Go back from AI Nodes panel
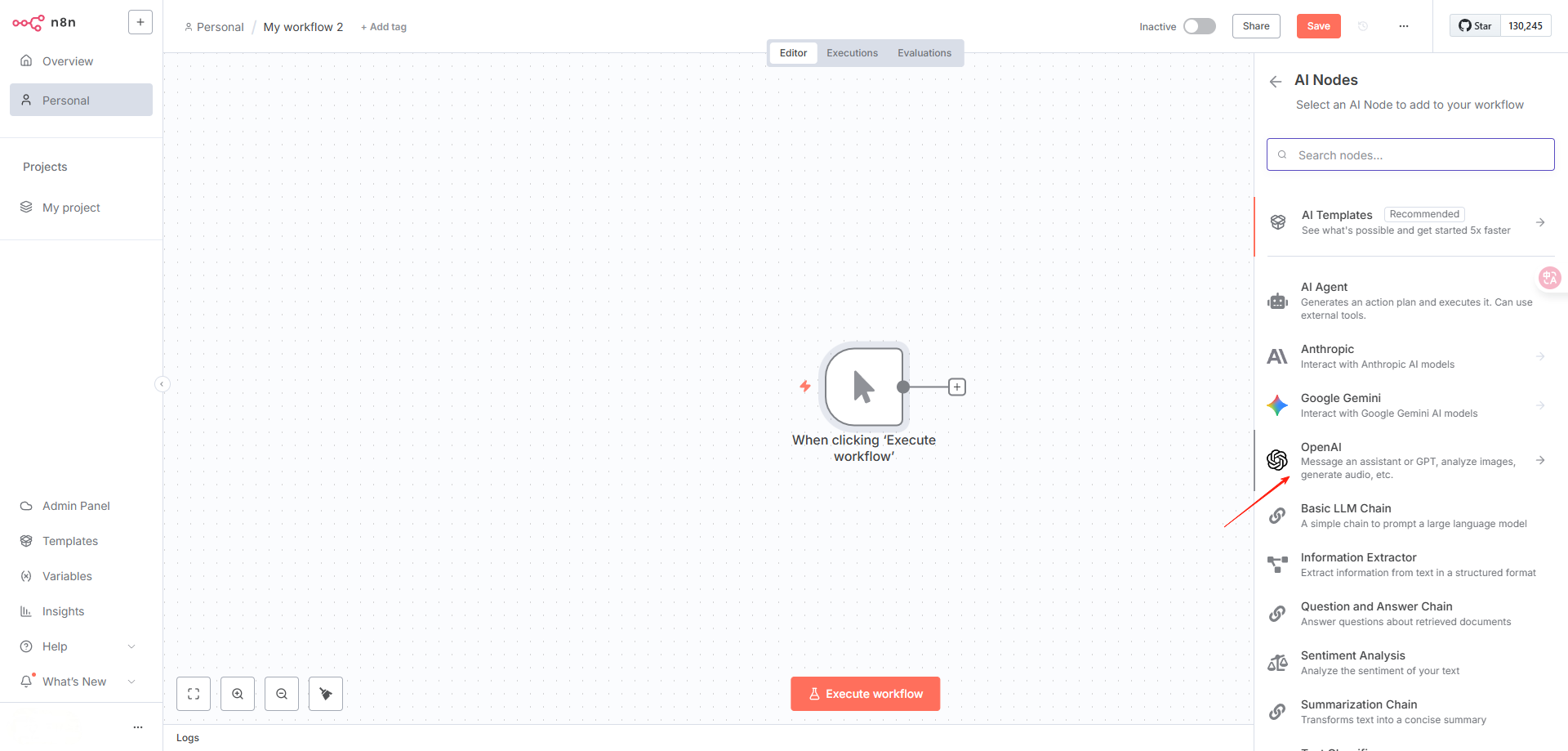Image resolution: width=1568 pixels, height=751 pixels. [x=1276, y=81]
